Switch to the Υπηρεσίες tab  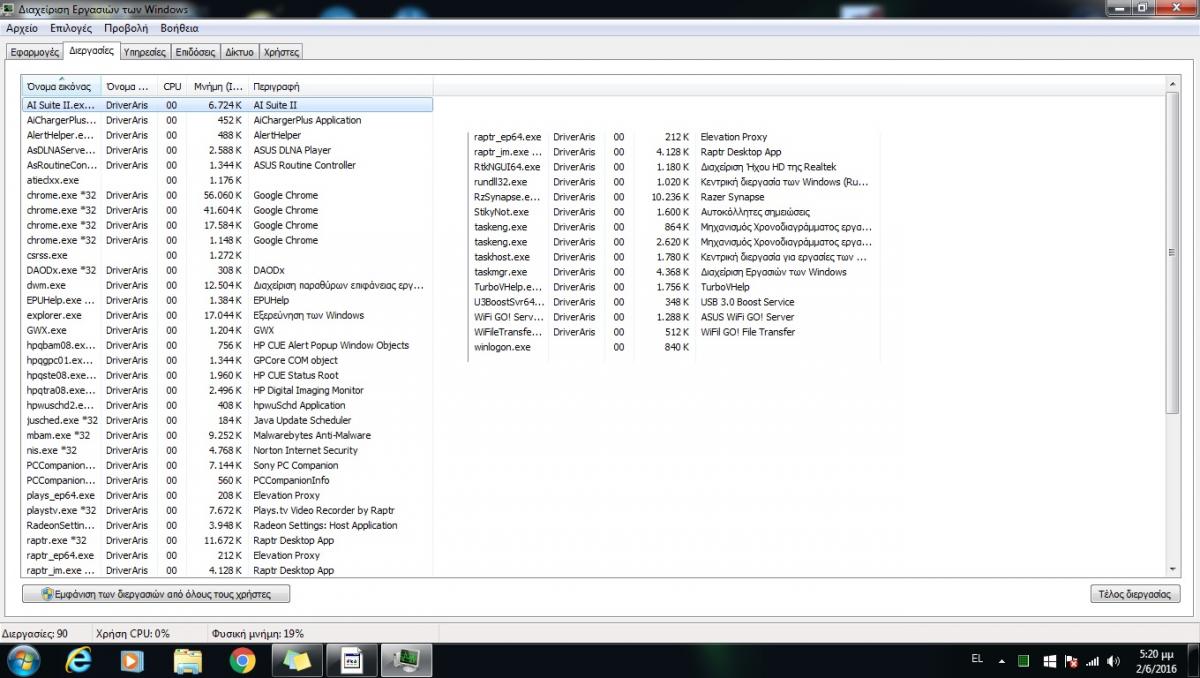tap(144, 52)
